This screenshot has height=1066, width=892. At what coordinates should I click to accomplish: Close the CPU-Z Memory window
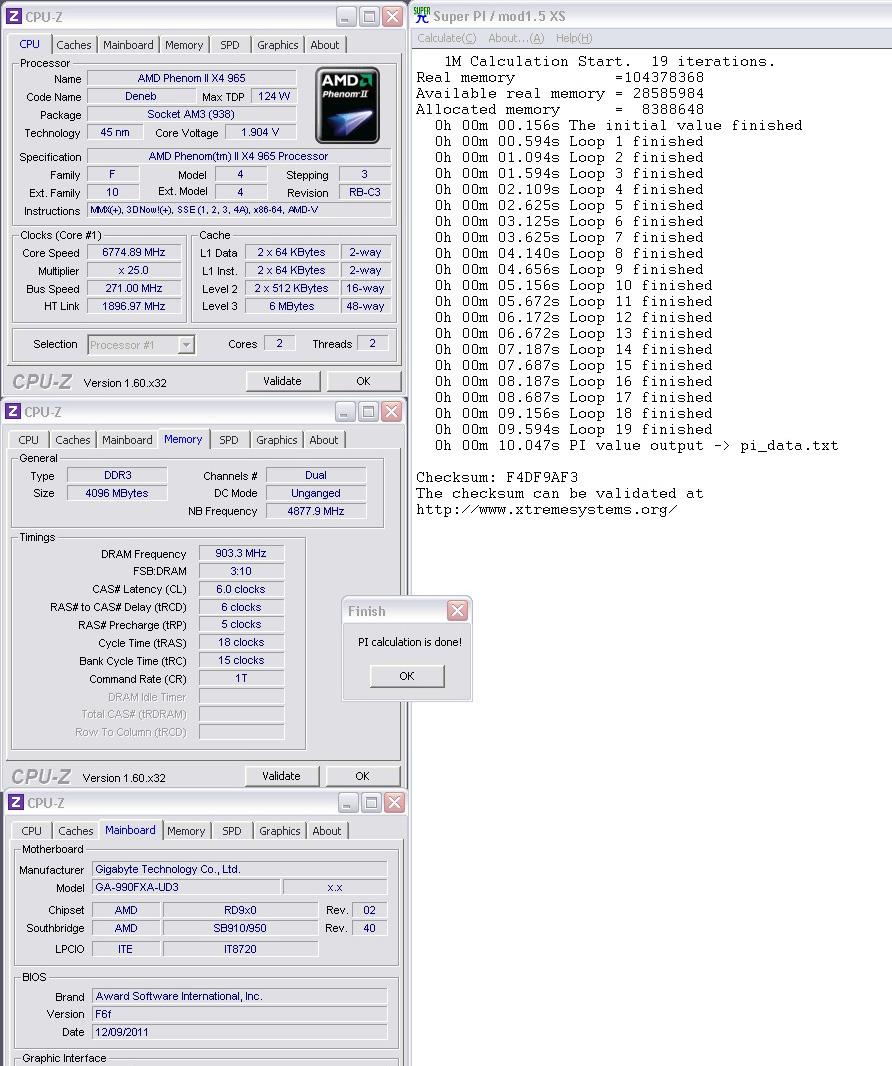click(391, 411)
